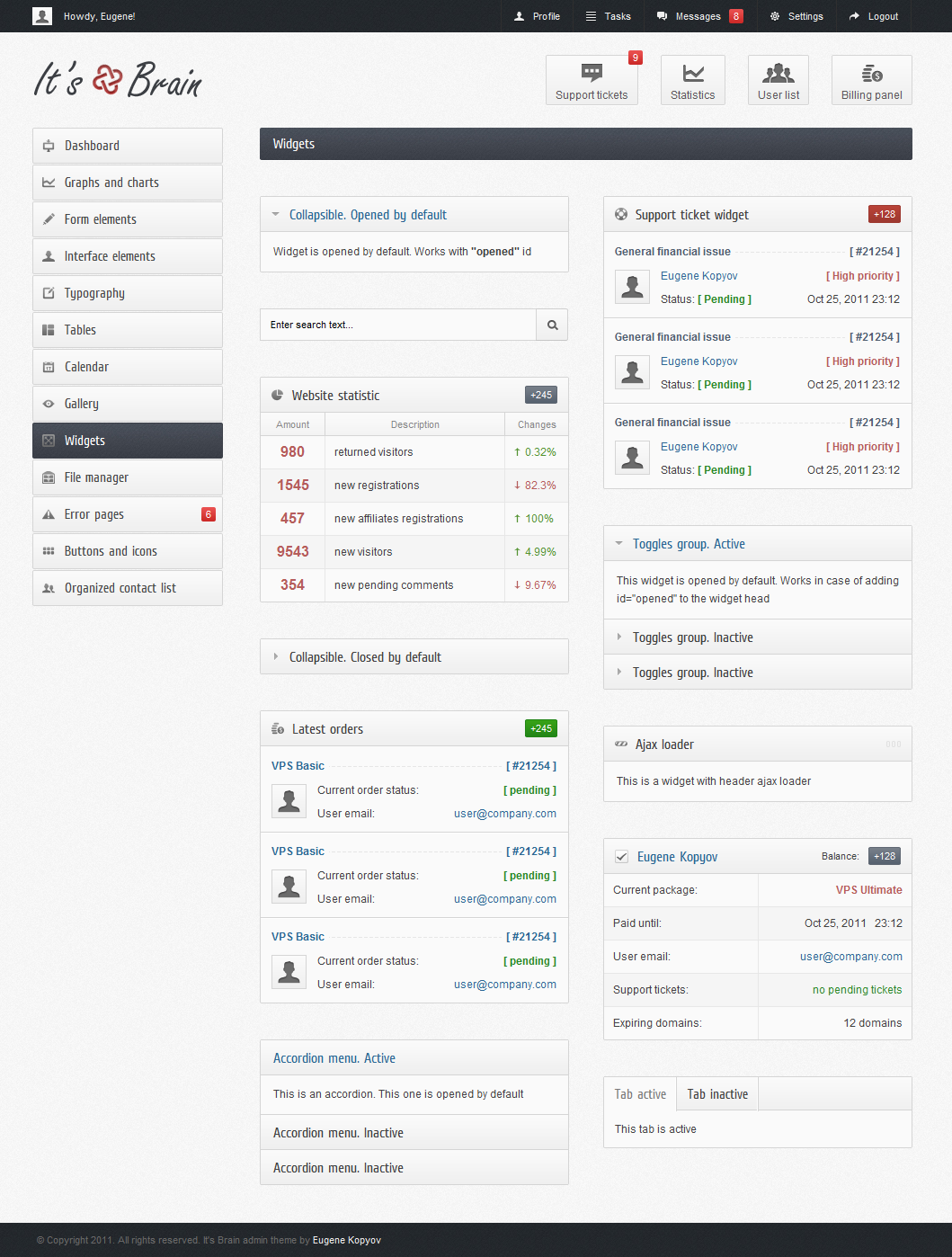Open the Settings menu item

point(796,16)
